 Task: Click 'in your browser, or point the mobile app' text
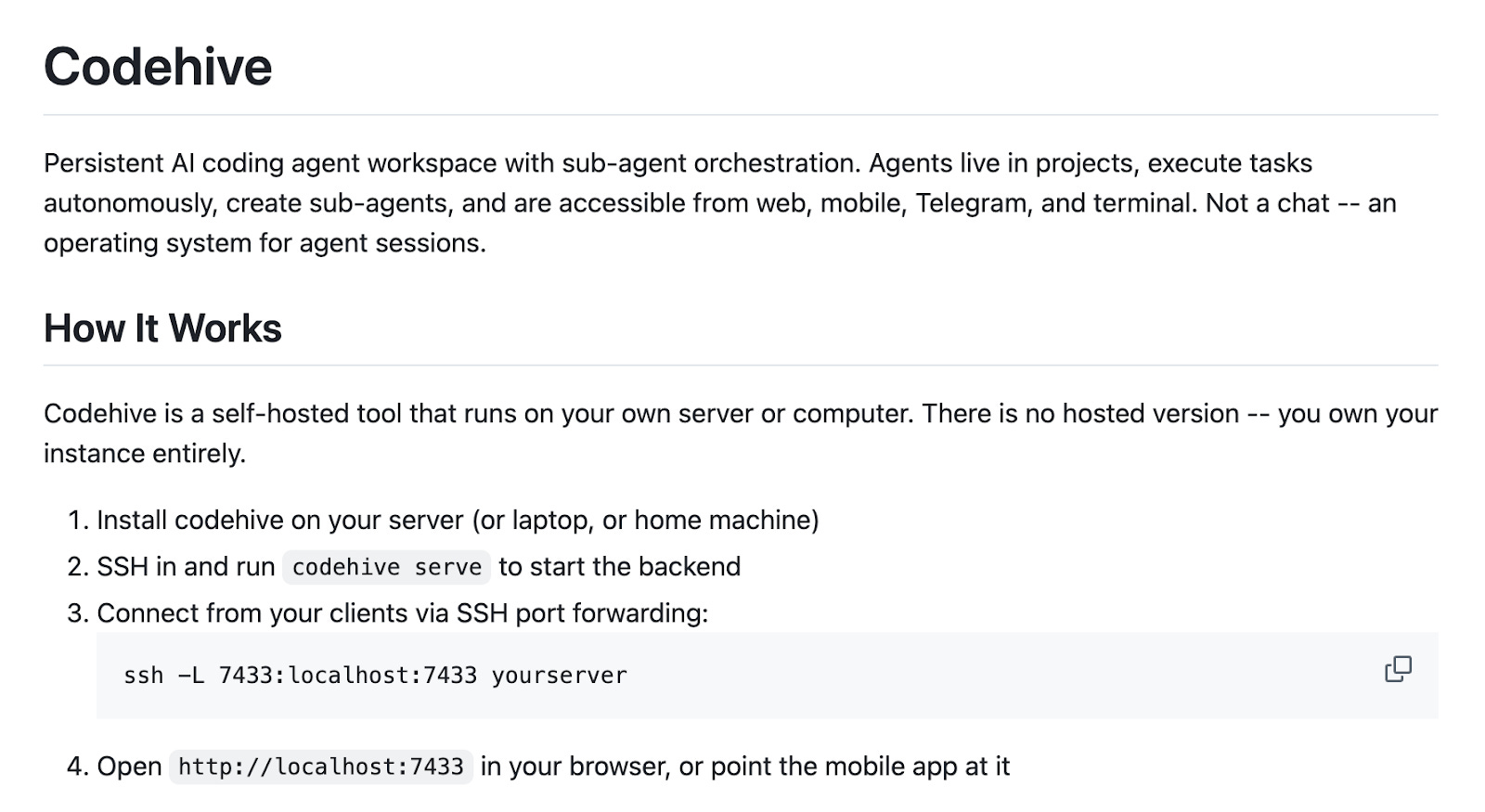pyautogui.click(x=745, y=767)
